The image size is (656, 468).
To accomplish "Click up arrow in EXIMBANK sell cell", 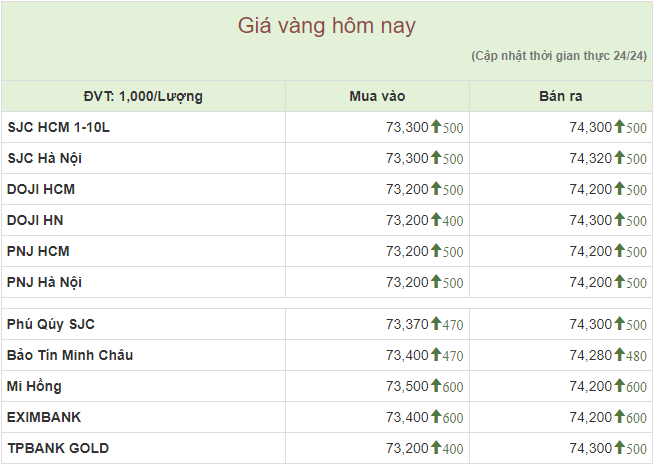I will 620,416.
